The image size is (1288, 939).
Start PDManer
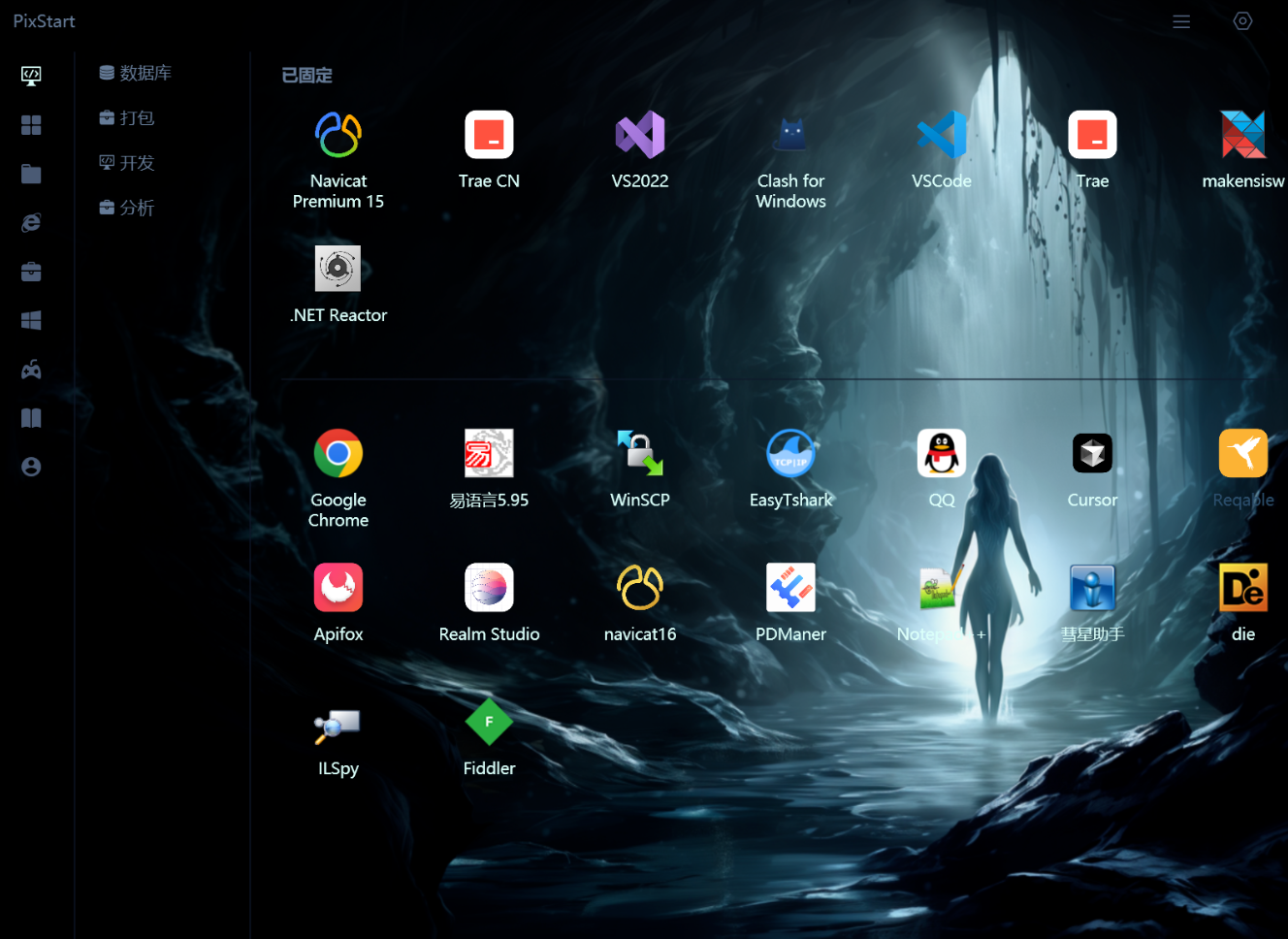(791, 588)
